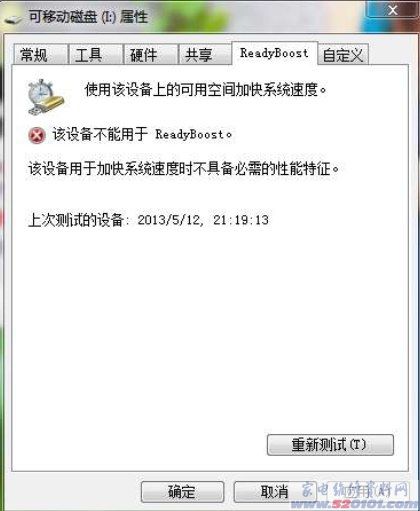The height and width of the screenshot is (511, 420).
Task: Click the apply button beside 取消
Action: tap(367, 492)
